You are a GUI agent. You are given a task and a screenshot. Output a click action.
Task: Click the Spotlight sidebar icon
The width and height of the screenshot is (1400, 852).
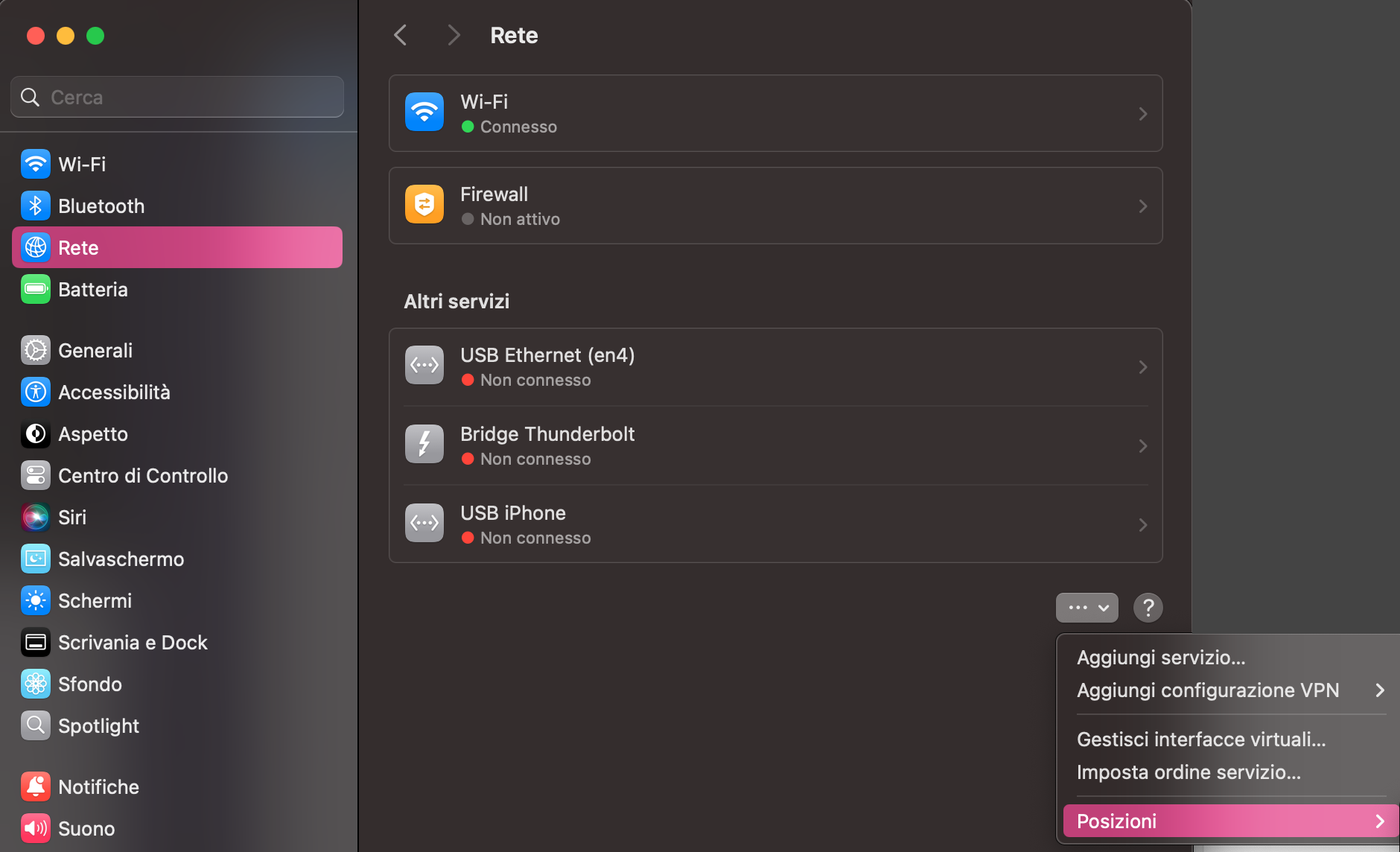(x=35, y=725)
